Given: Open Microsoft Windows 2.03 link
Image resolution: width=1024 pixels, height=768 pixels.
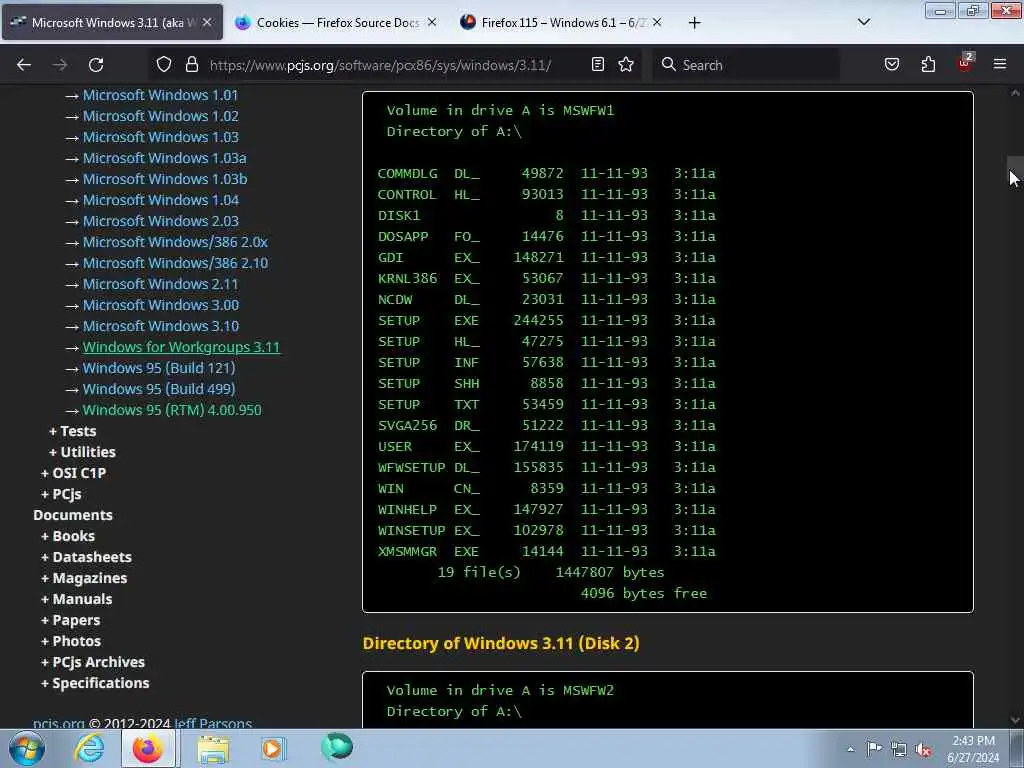Looking at the screenshot, I should 161,221.
